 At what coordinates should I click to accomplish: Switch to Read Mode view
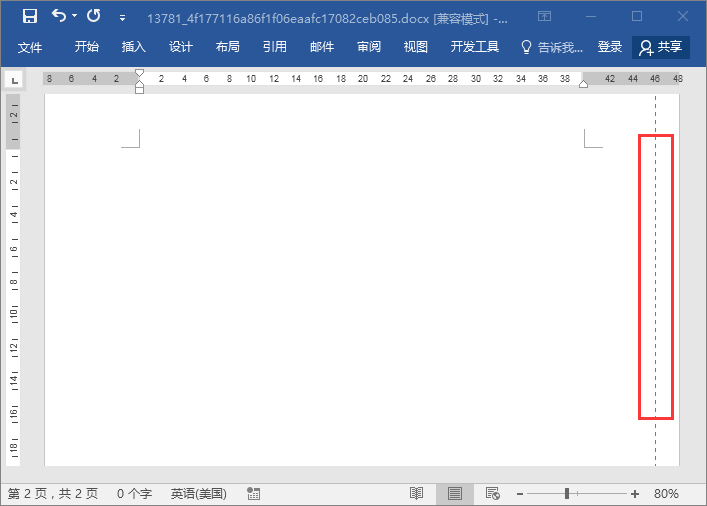(416, 494)
